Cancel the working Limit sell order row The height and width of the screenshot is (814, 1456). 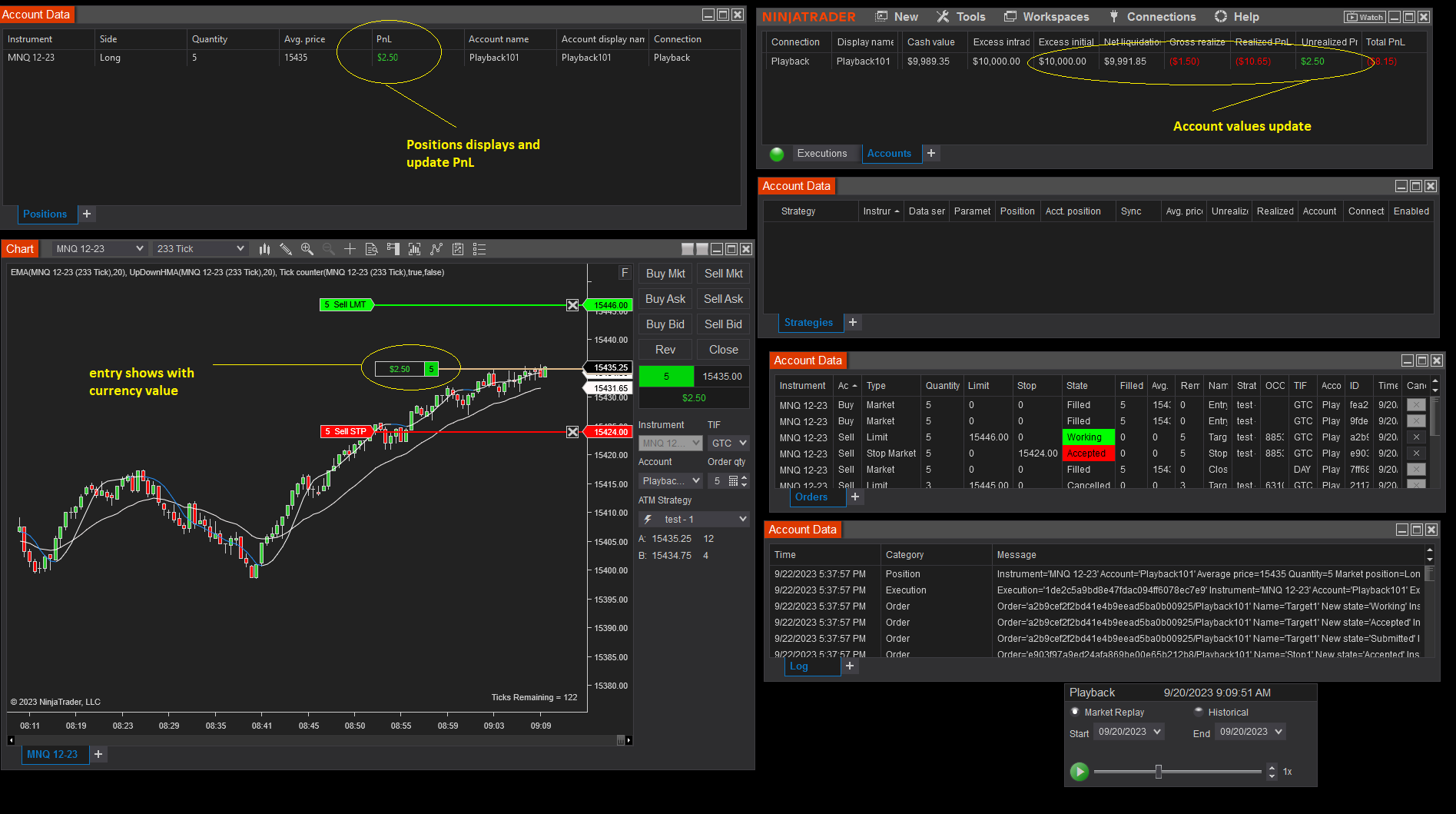click(x=1416, y=437)
